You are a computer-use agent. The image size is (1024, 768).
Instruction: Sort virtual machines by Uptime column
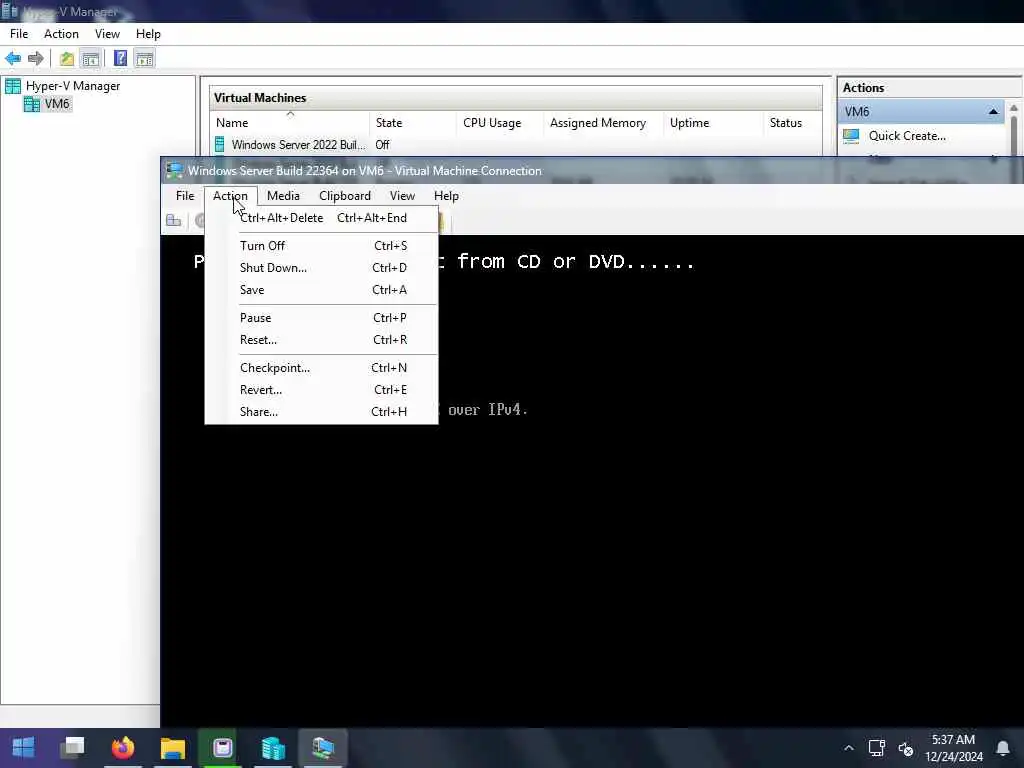[x=713, y=123]
